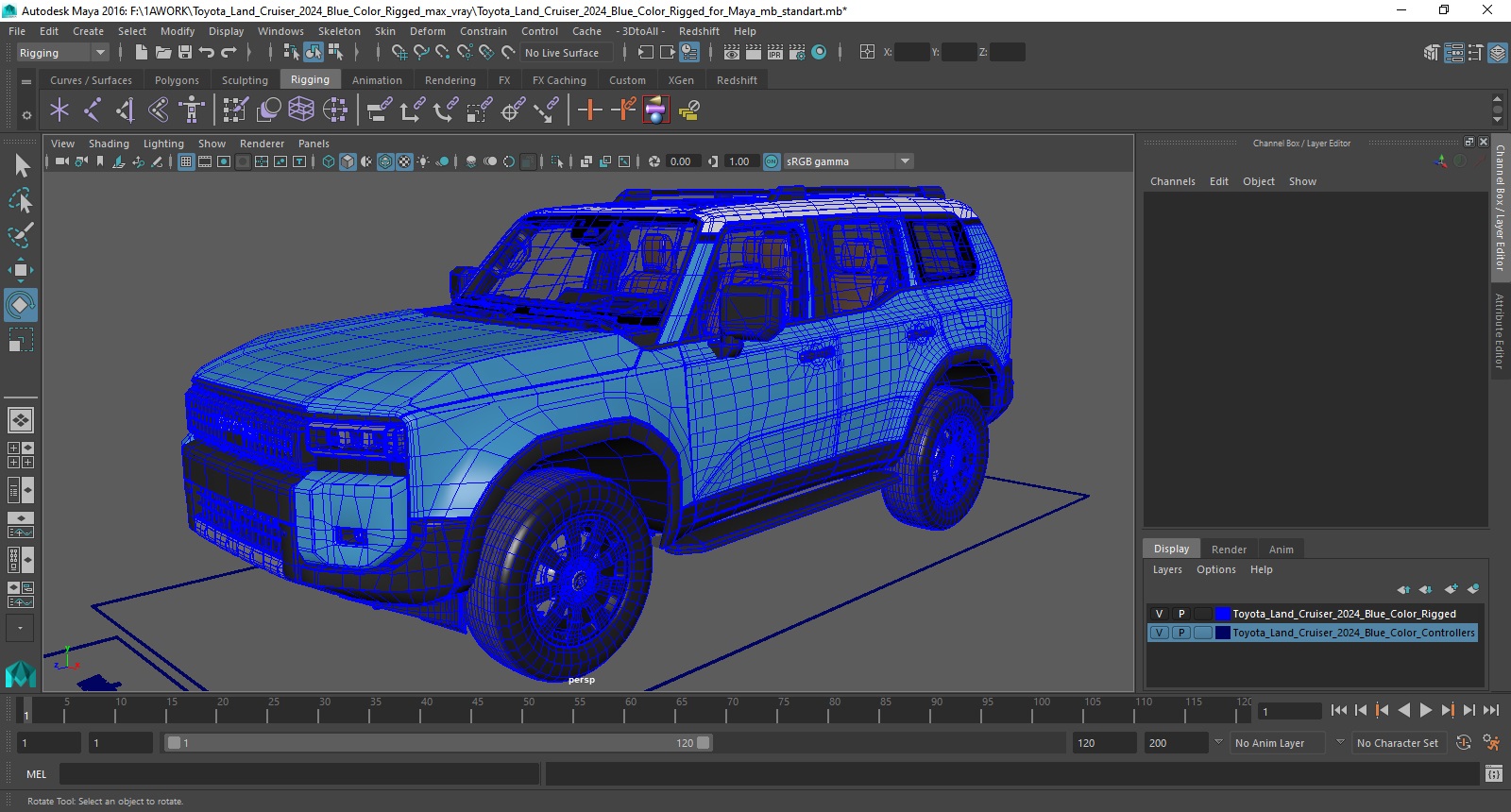Click the Create IK Handle shelf icon
This screenshot has height=812, width=1511.
(126, 110)
